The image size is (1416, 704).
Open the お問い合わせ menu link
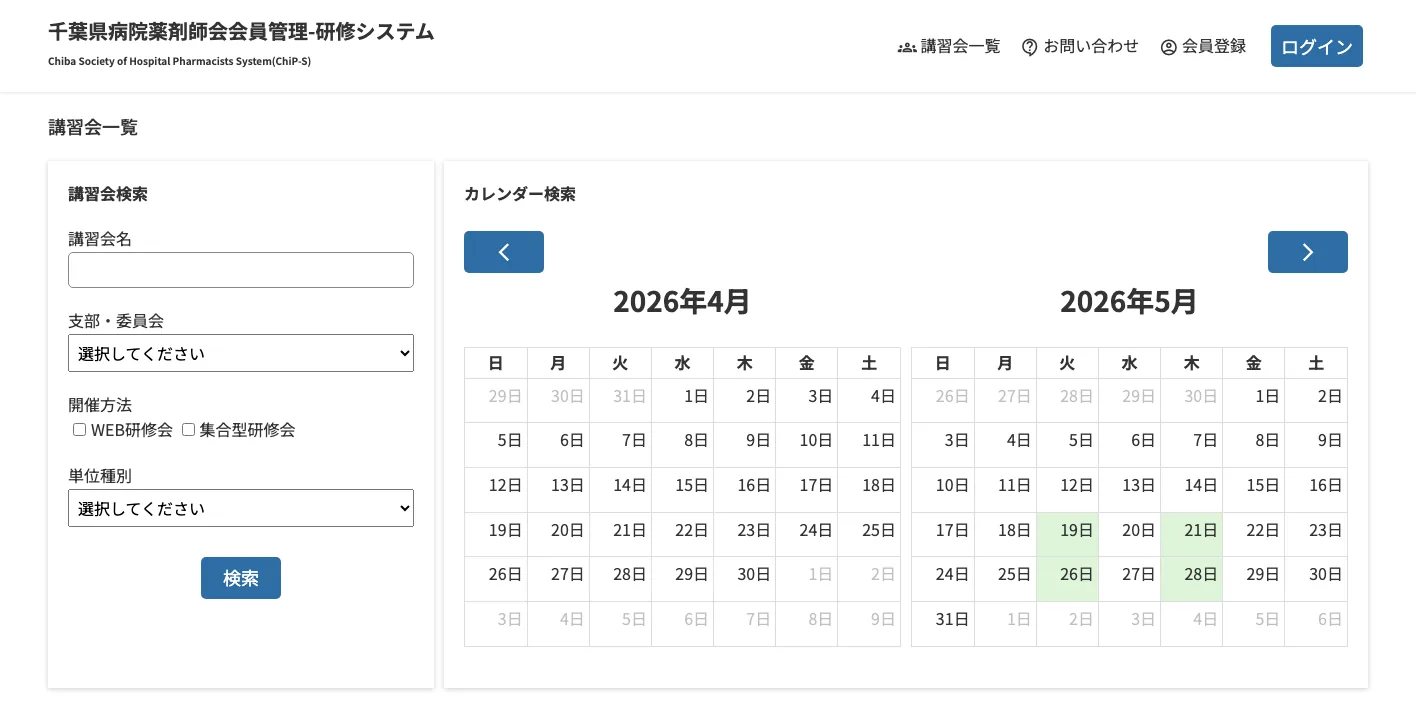pyautogui.click(x=1080, y=46)
